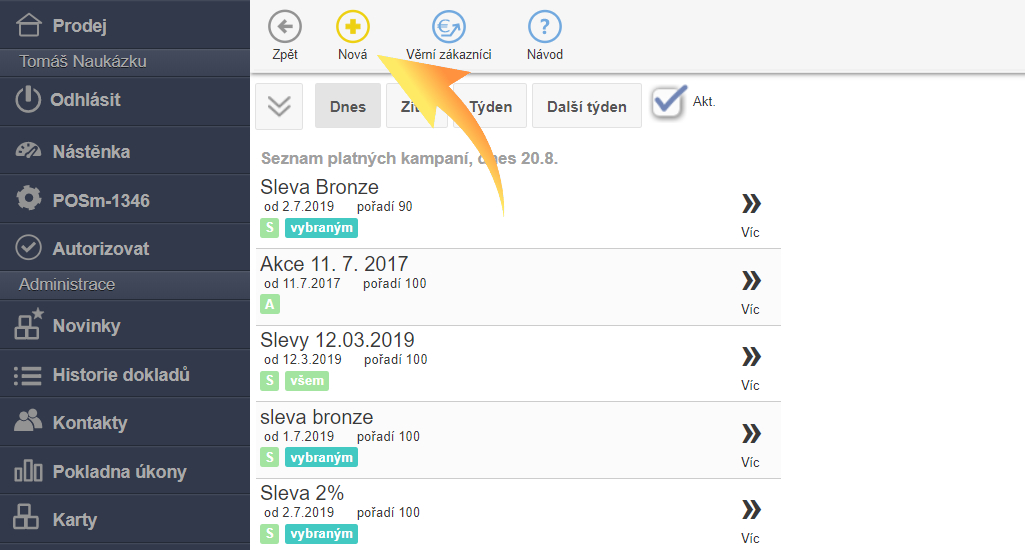Expand filter with double-chevron down button
The image size is (1025, 550).
(x=279, y=107)
